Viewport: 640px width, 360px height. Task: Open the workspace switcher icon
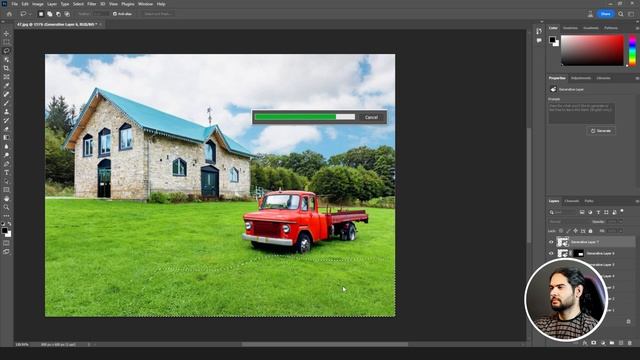click(631, 14)
